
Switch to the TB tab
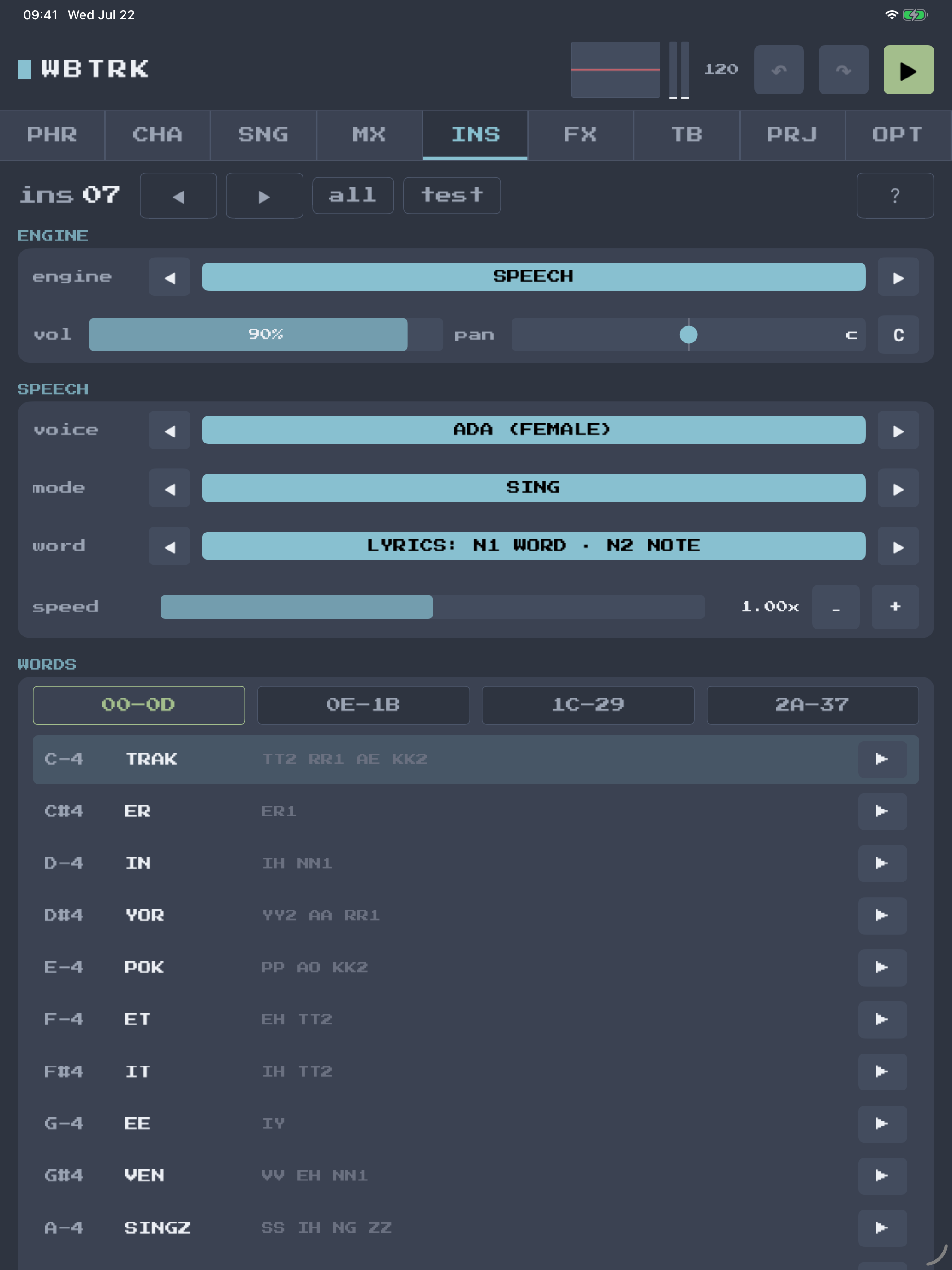coord(687,135)
